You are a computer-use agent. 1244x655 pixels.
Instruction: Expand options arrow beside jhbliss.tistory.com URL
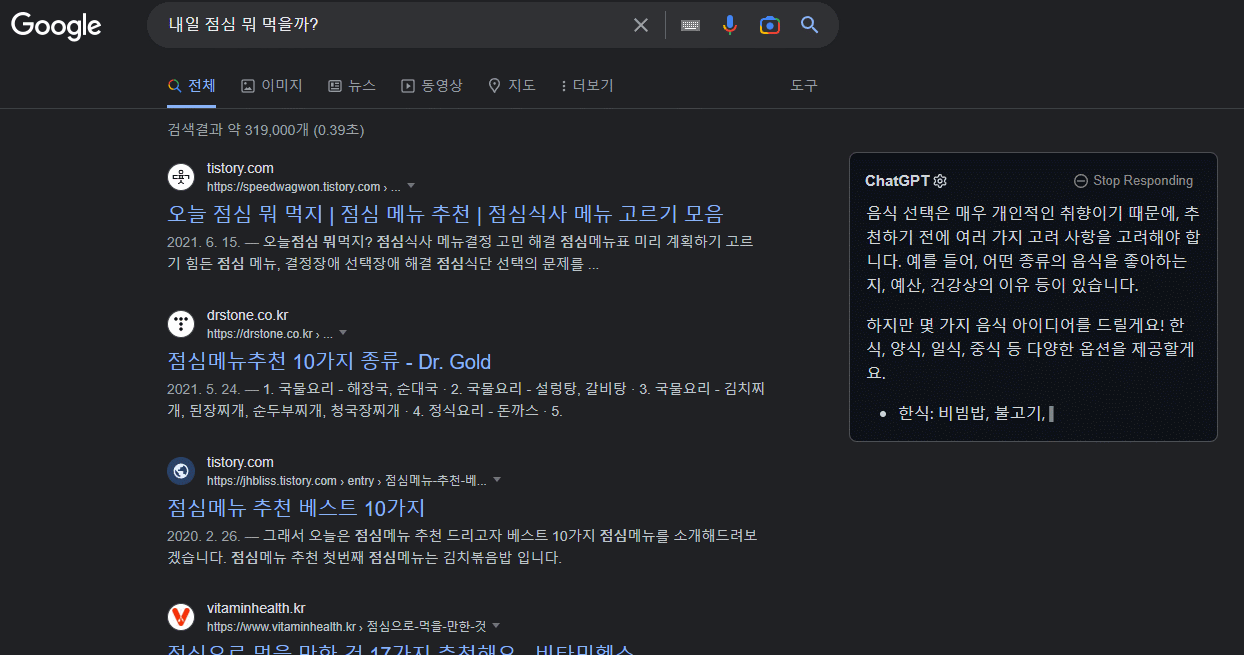pos(497,480)
